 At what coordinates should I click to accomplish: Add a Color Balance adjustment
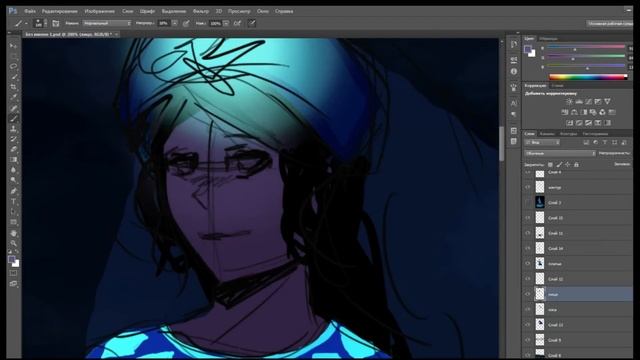[x=574, y=112]
